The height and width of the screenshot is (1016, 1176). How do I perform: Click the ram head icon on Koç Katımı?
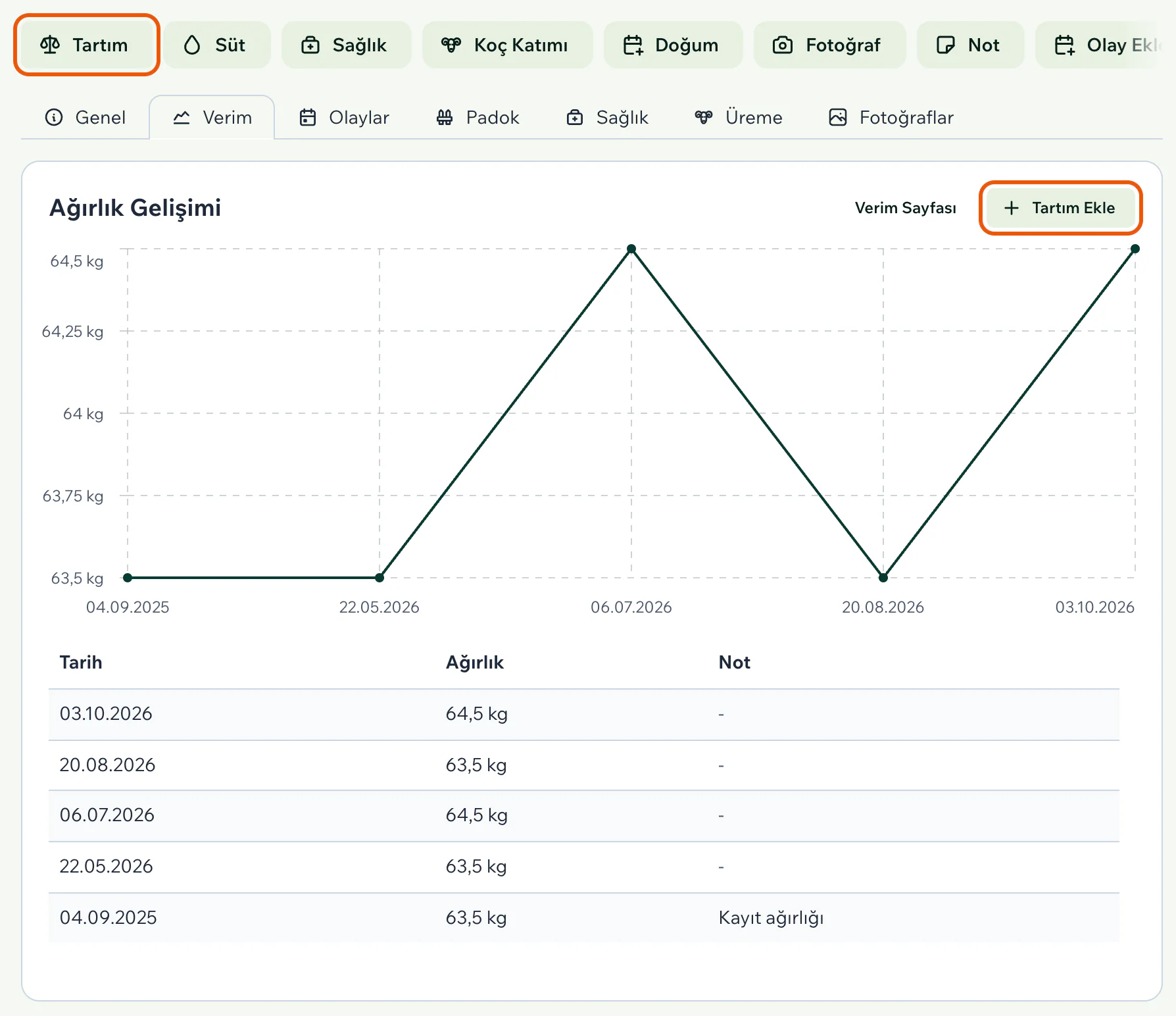point(451,45)
